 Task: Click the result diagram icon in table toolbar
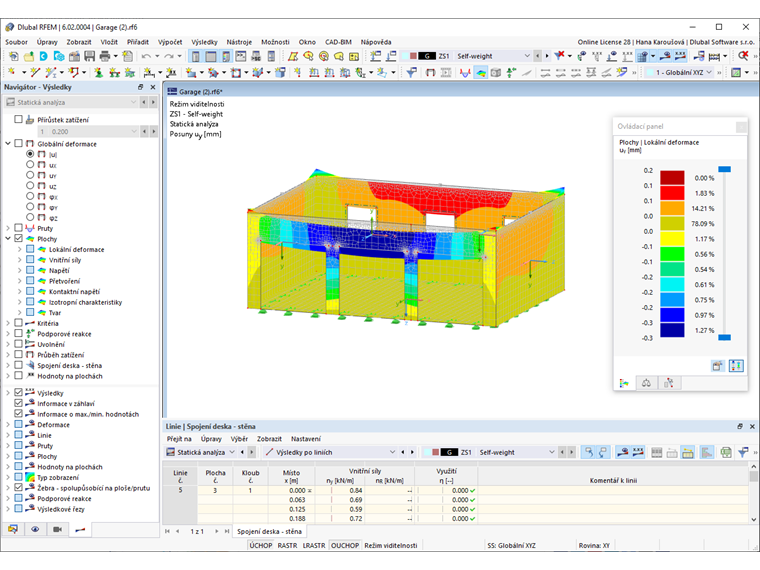tap(707, 452)
